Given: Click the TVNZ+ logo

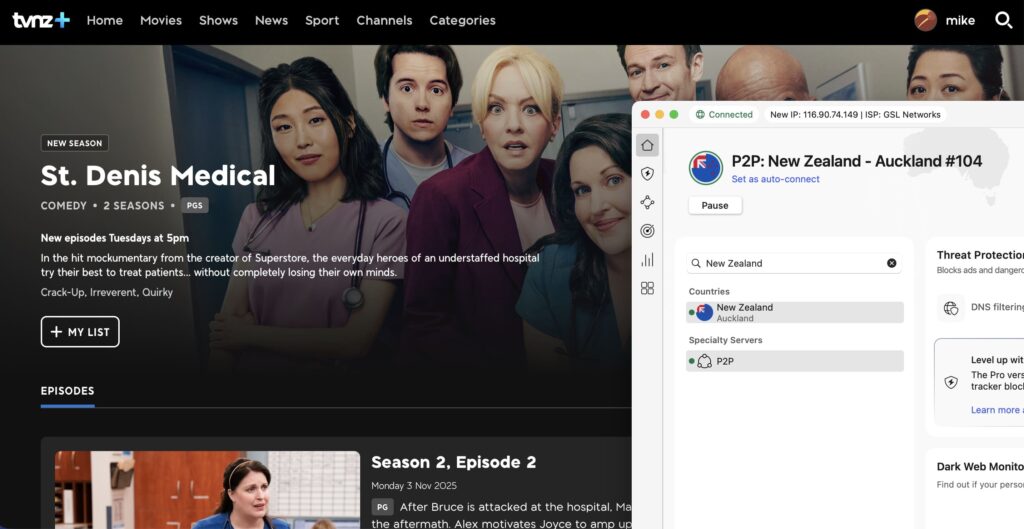Looking at the screenshot, I should [40, 20].
